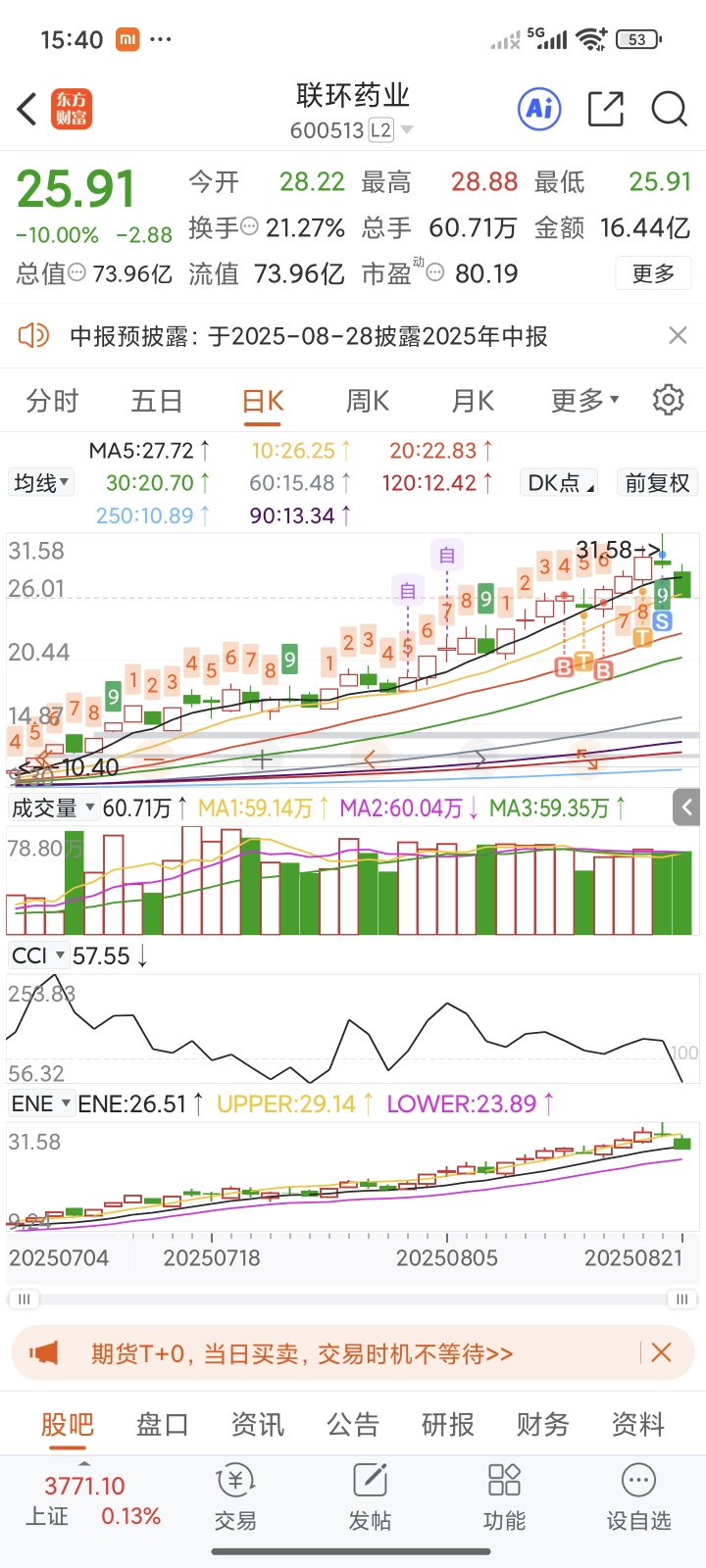Open the 盘口 tab
The width and height of the screenshot is (706, 1568).
pos(163,1424)
